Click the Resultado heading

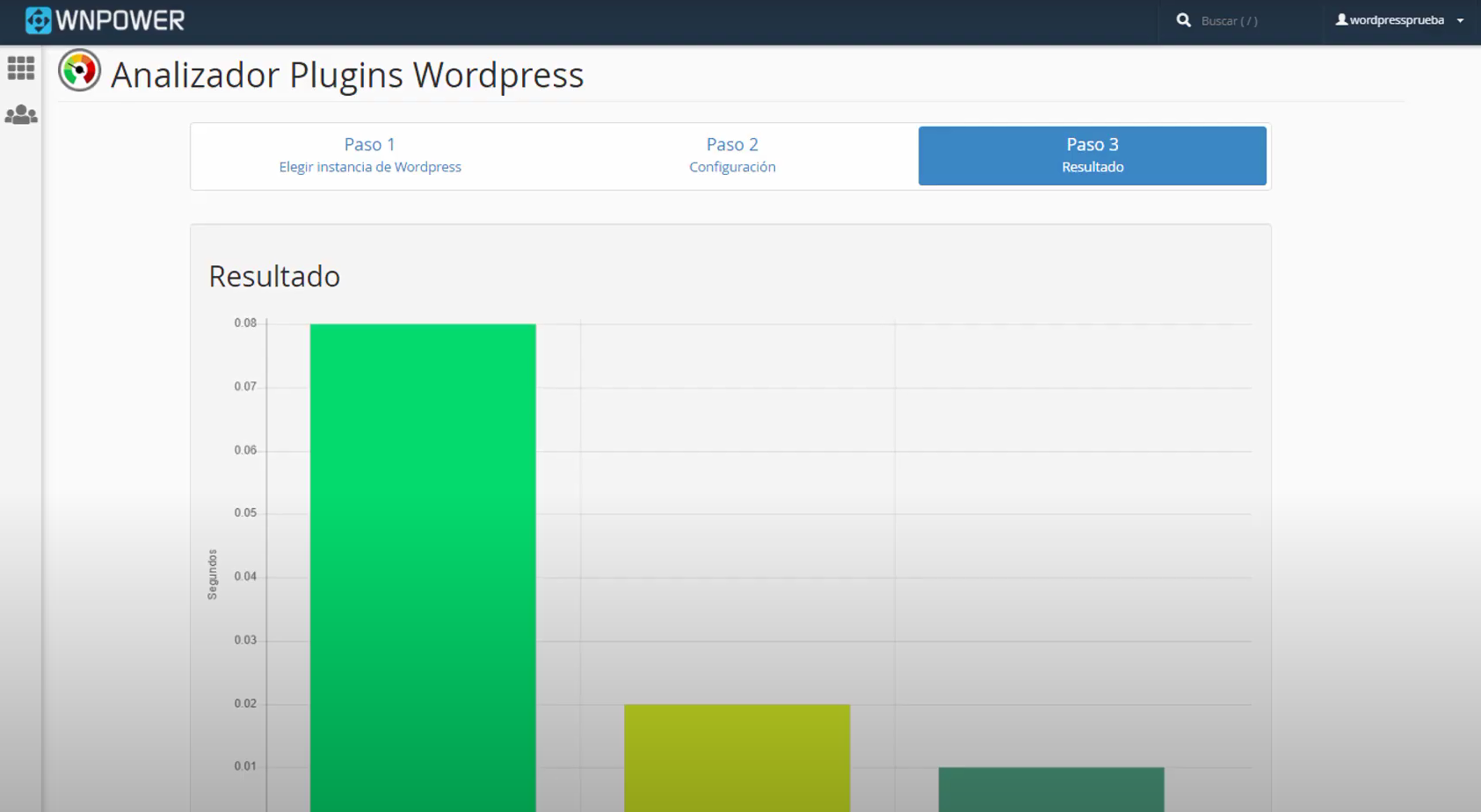pyautogui.click(x=274, y=276)
